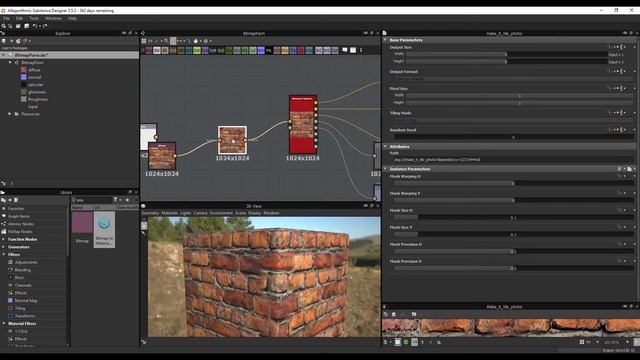Open the Geometry menu in 3D View
Screen dimensions: 640x360
pos(150,213)
